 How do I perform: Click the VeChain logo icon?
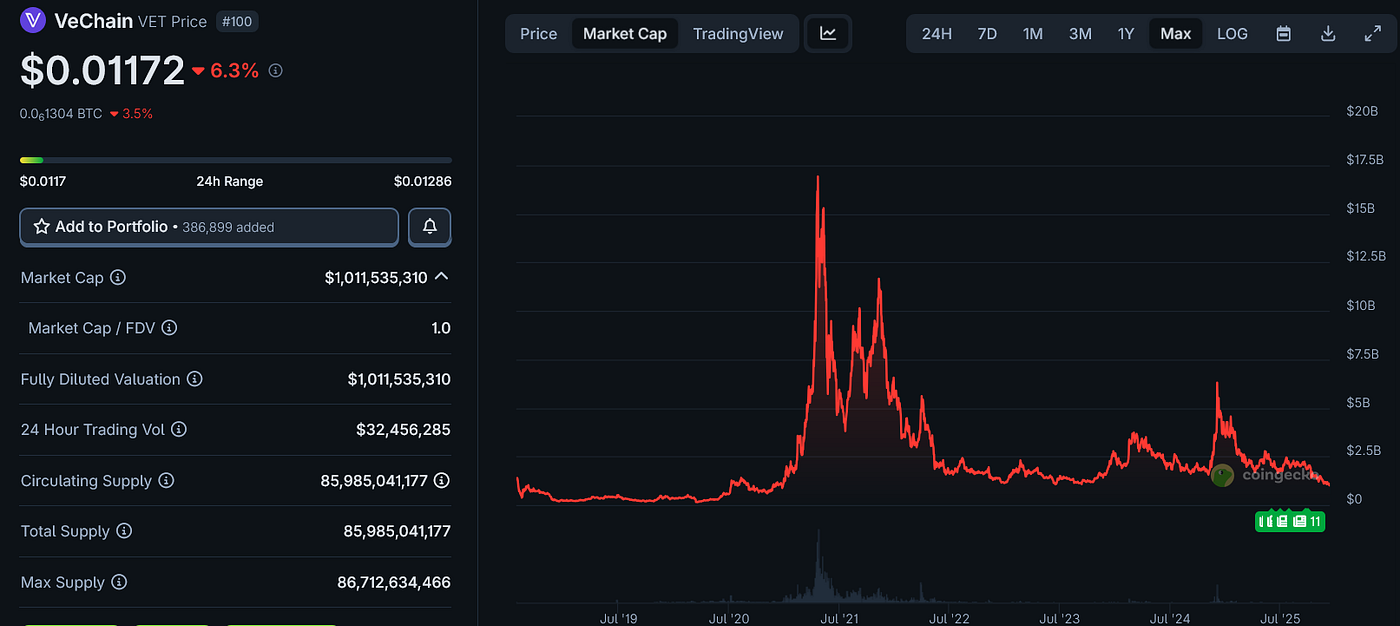pyautogui.click(x=33, y=20)
